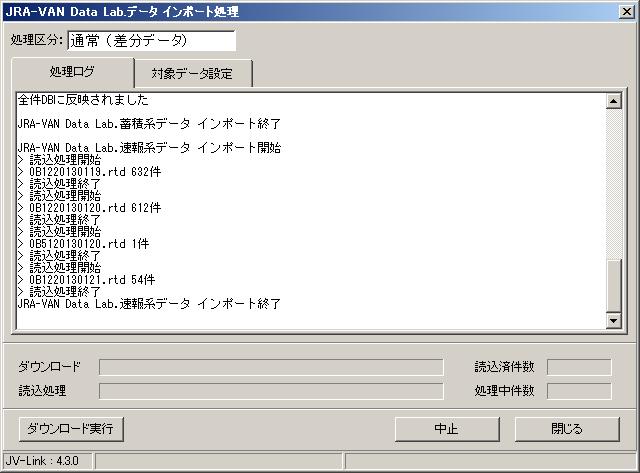Click the 読込処理 label beside progress bar
The image size is (640, 473).
tap(42, 391)
